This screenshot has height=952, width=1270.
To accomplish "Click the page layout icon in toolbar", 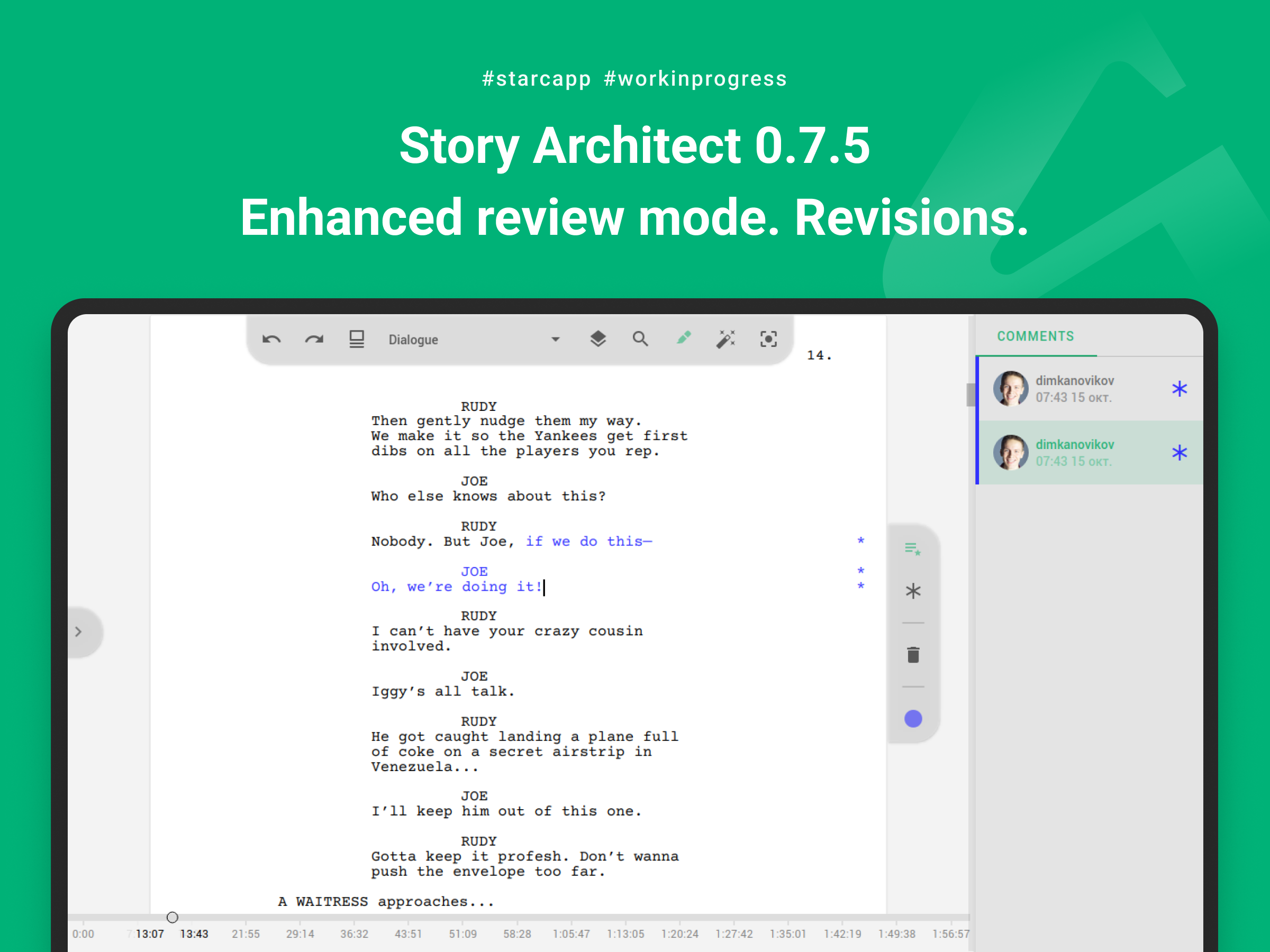I will coord(357,339).
